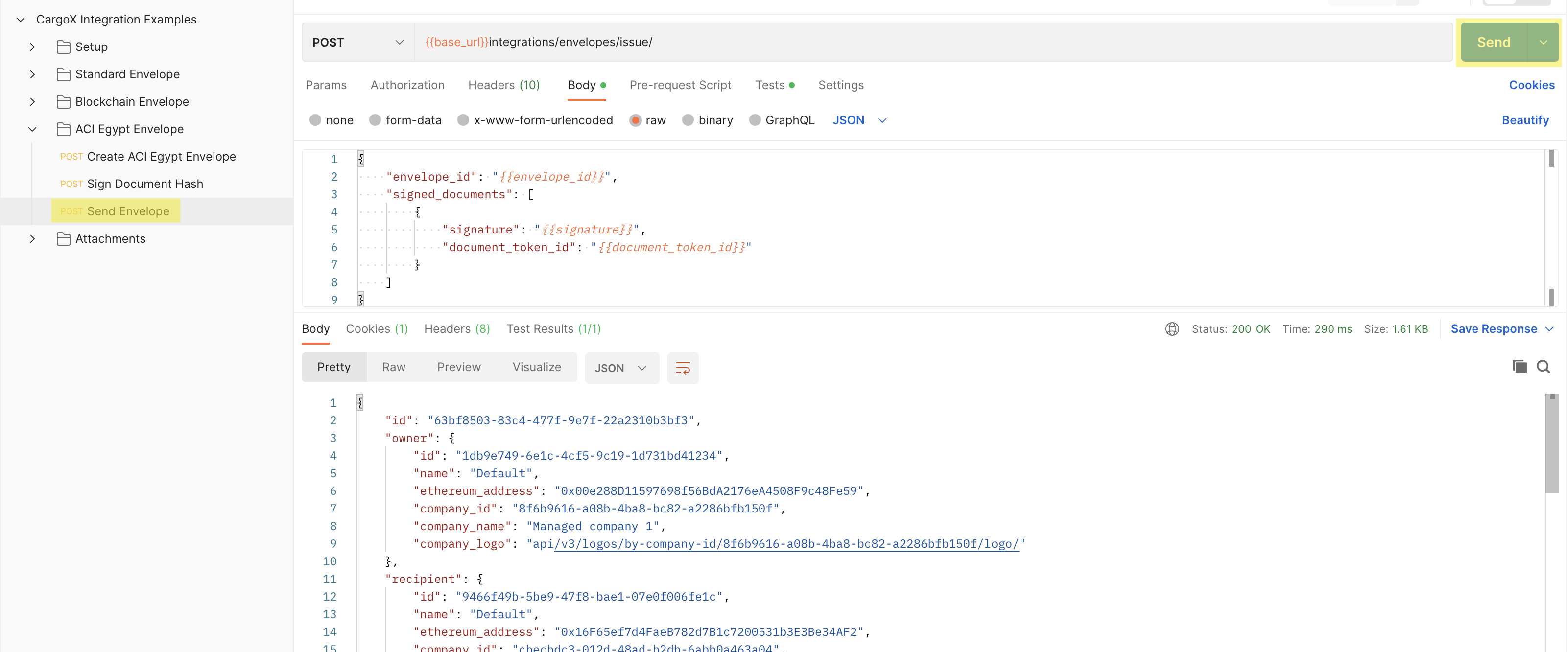
Task: Collapse the ACI Egypt Envelope folder
Action: click(x=32, y=129)
